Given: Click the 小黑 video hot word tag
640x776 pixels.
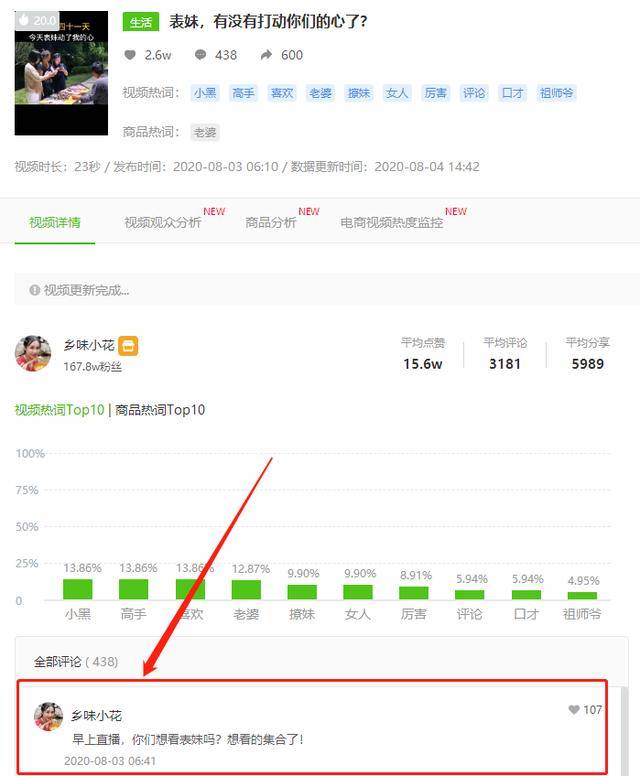Looking at the screenshot, I should pos(205,93).
